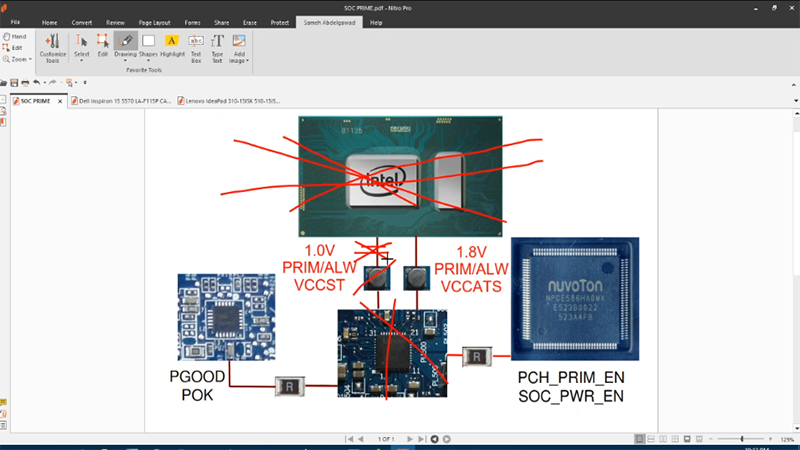Switch to the Dell Inspiron 15 5570 document tab

click(121, 101)
